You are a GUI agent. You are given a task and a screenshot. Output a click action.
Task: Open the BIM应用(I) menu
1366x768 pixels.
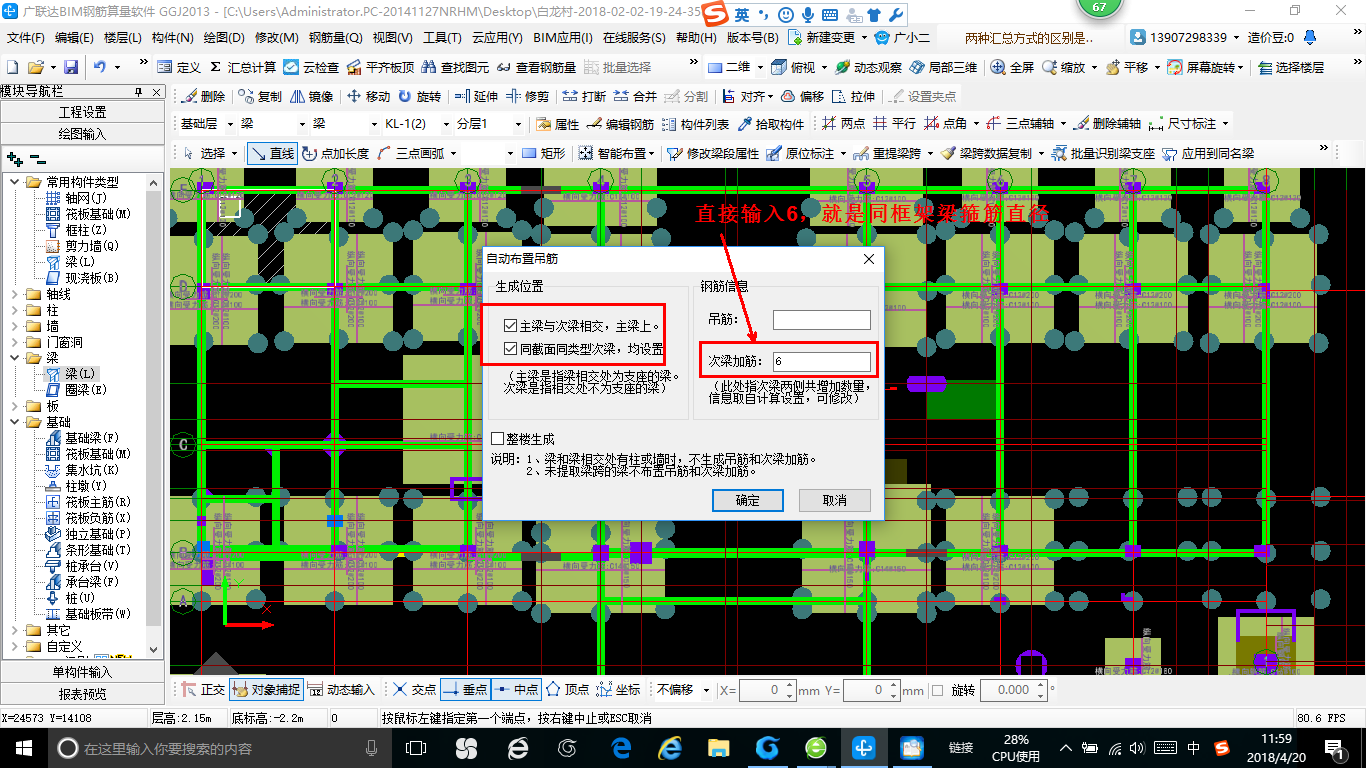pos(563,38)
